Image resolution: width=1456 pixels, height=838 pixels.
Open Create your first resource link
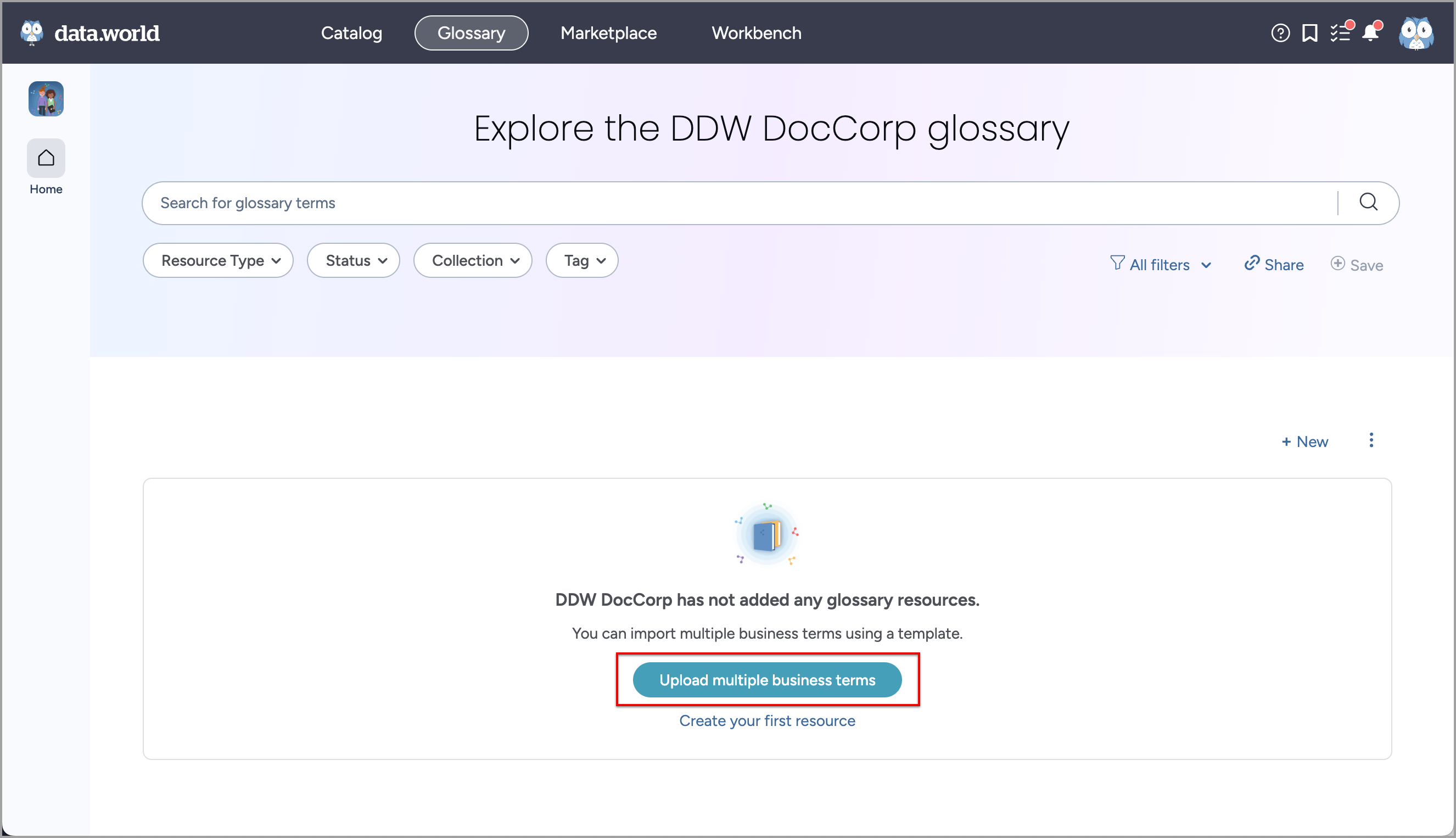pyautogui.click(x=767, y=720)
